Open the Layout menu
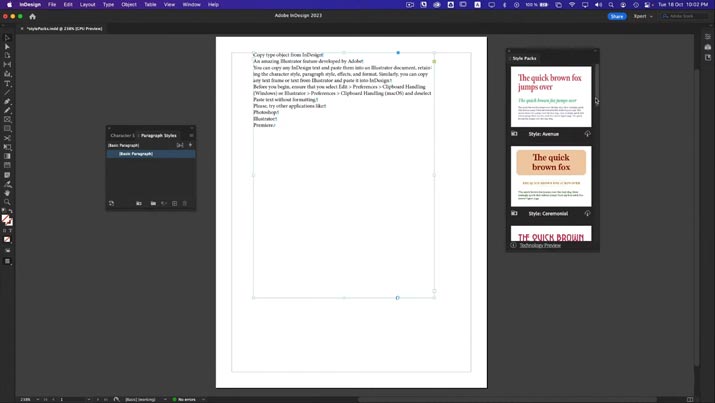This screenshot has width=715, height=403. point(88,5)
